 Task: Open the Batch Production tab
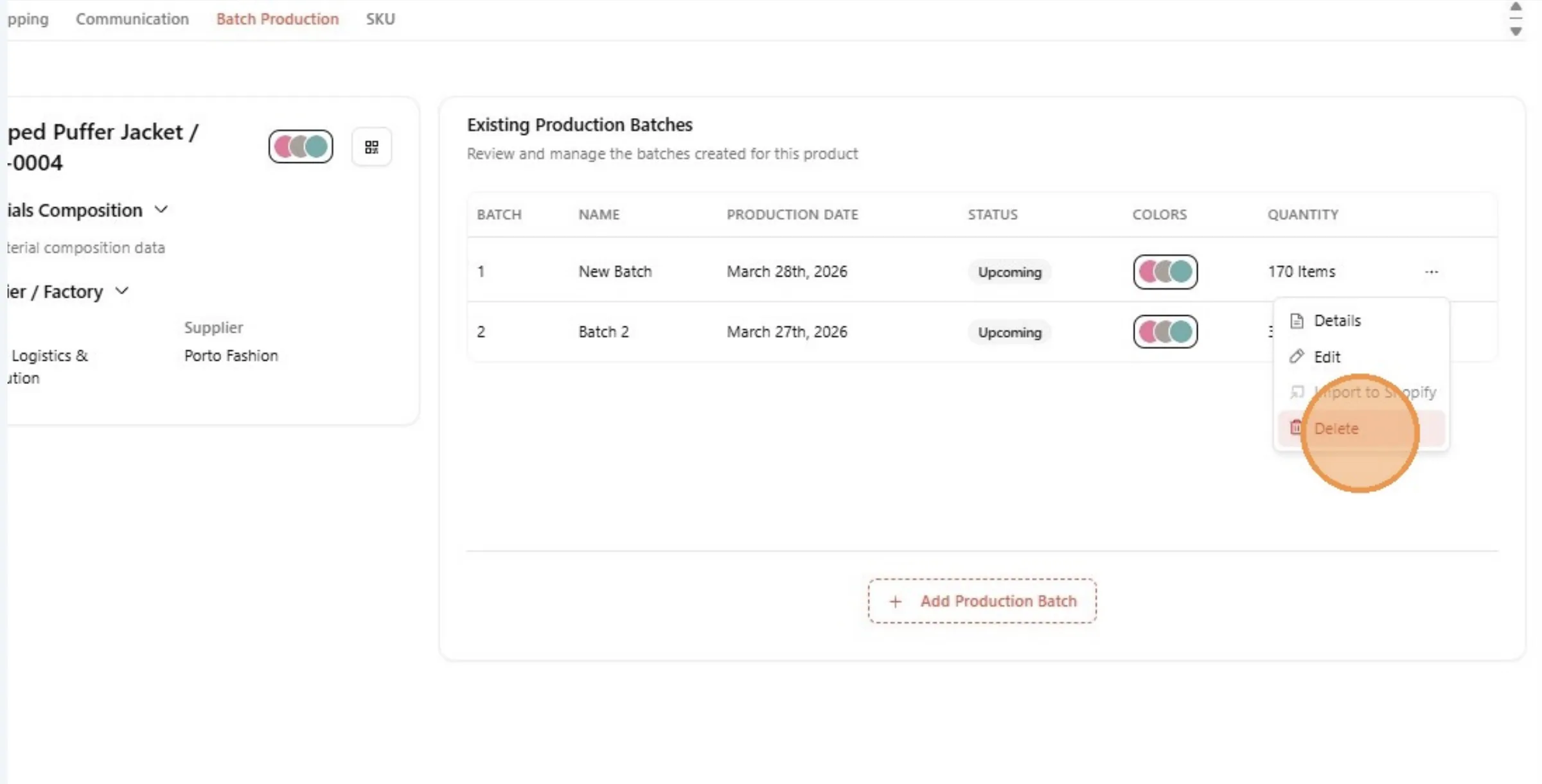[278, 19]
